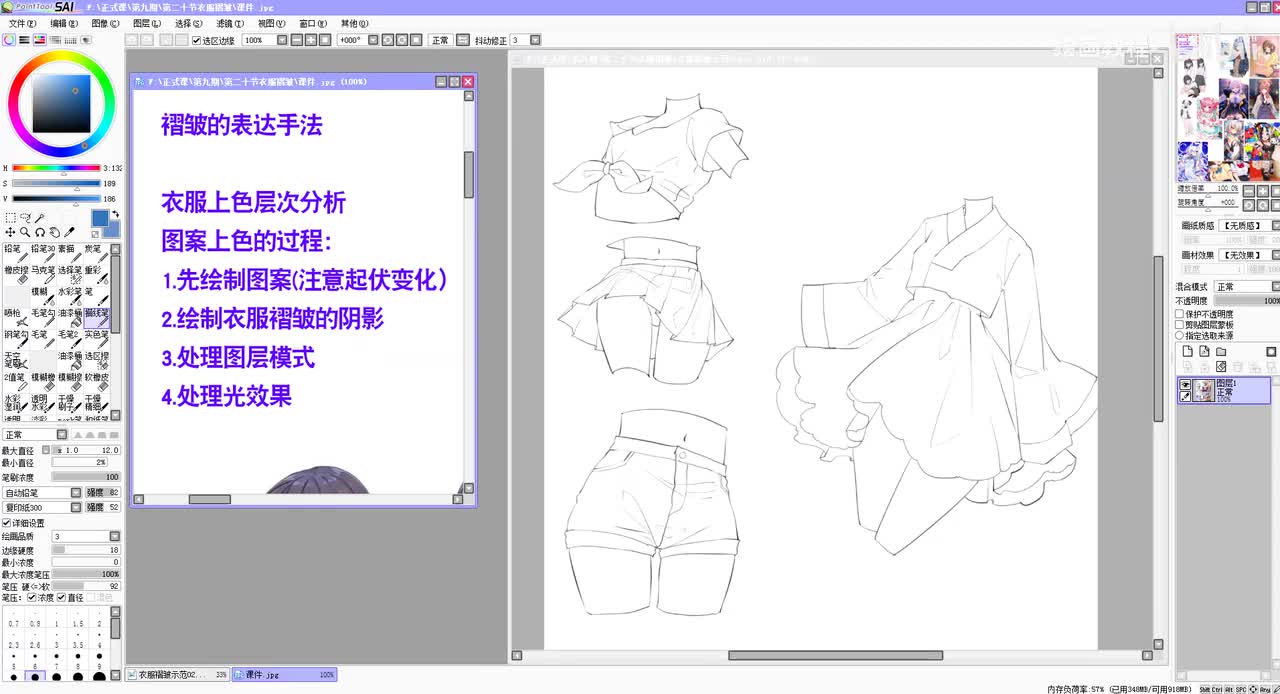Open the 图层 Layer menu
The height and width of the screenshot is (694, 1280).
coord(147,23)
